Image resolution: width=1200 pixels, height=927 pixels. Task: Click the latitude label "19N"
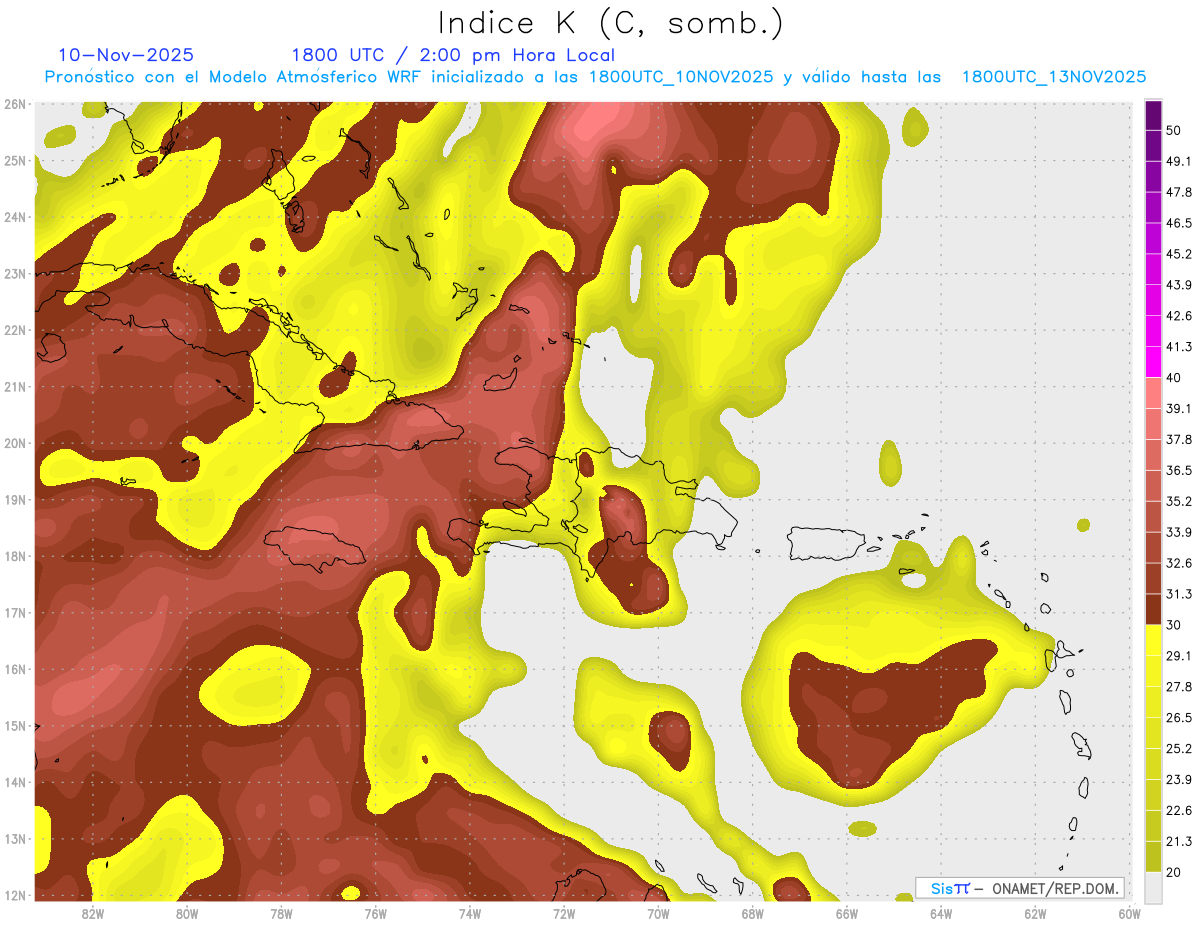(15, 500)
